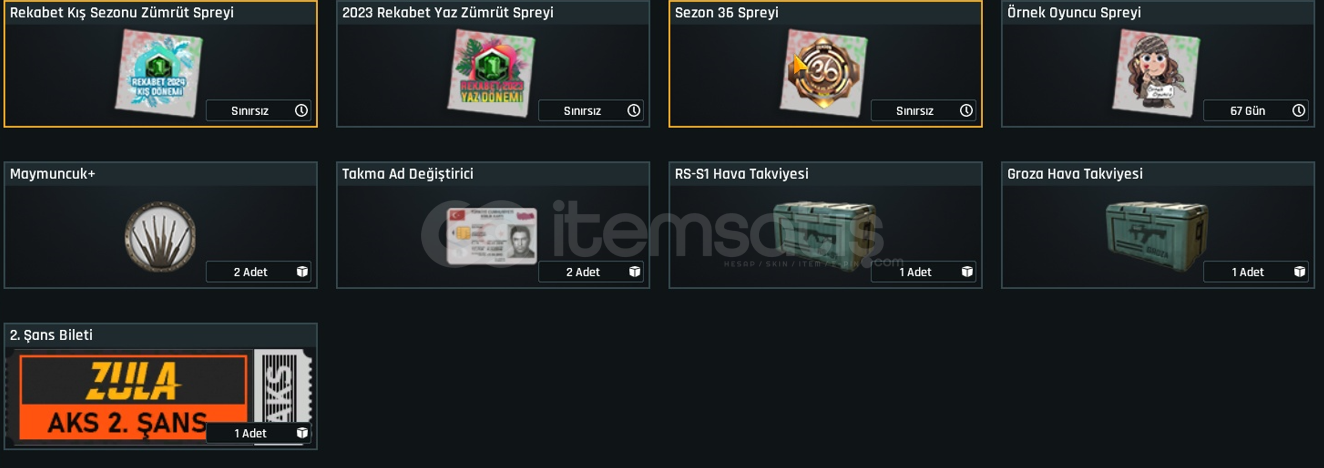Click box icon on Maymuncuk+ 2 Adet badge
1324x468 pixels.
(302, 272)
